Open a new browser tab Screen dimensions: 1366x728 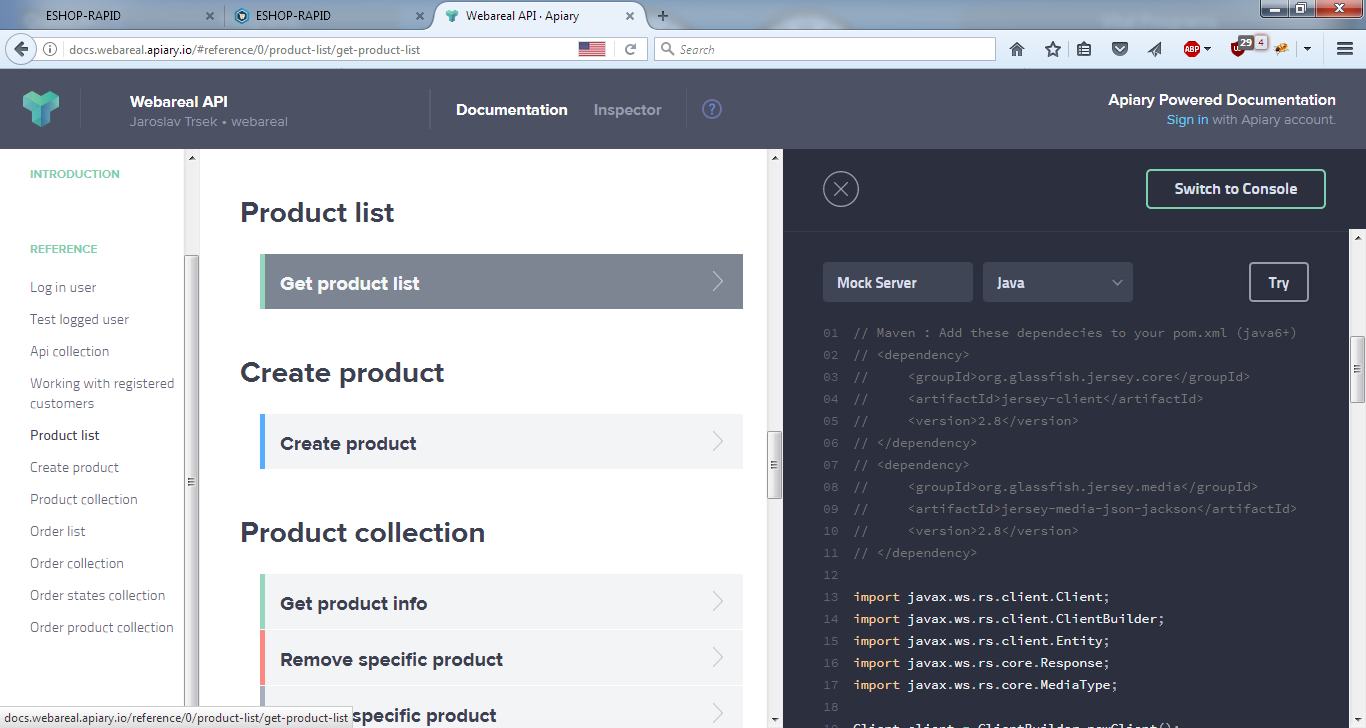pos(663,16)
